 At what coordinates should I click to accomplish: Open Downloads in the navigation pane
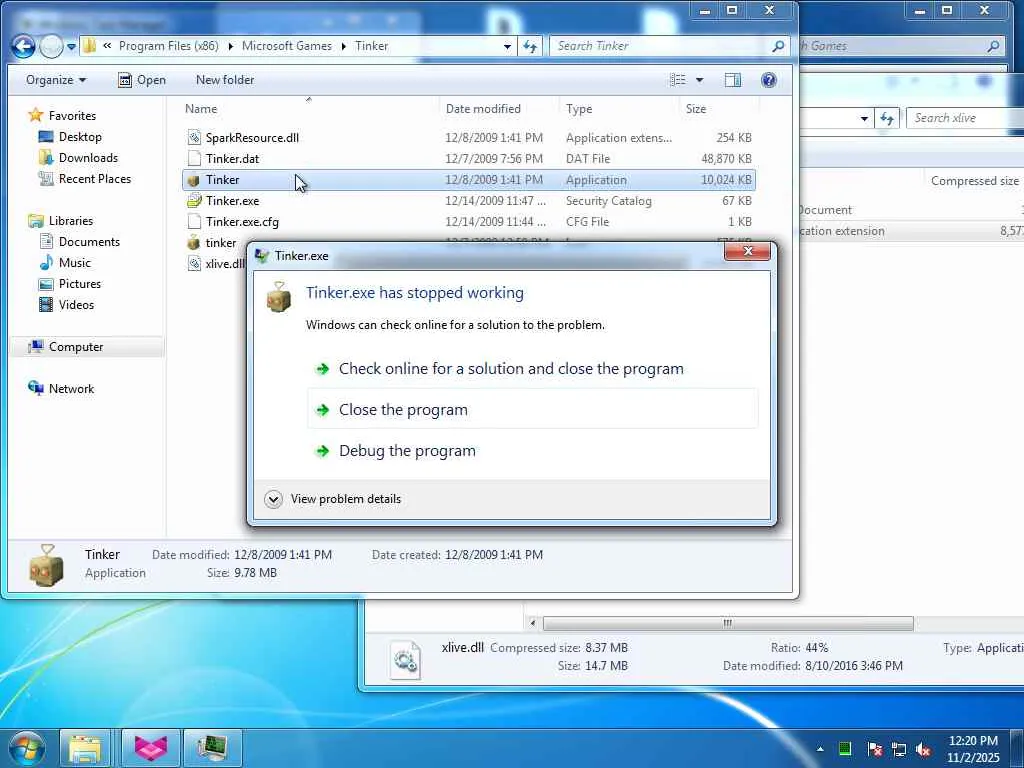point(78,157)
